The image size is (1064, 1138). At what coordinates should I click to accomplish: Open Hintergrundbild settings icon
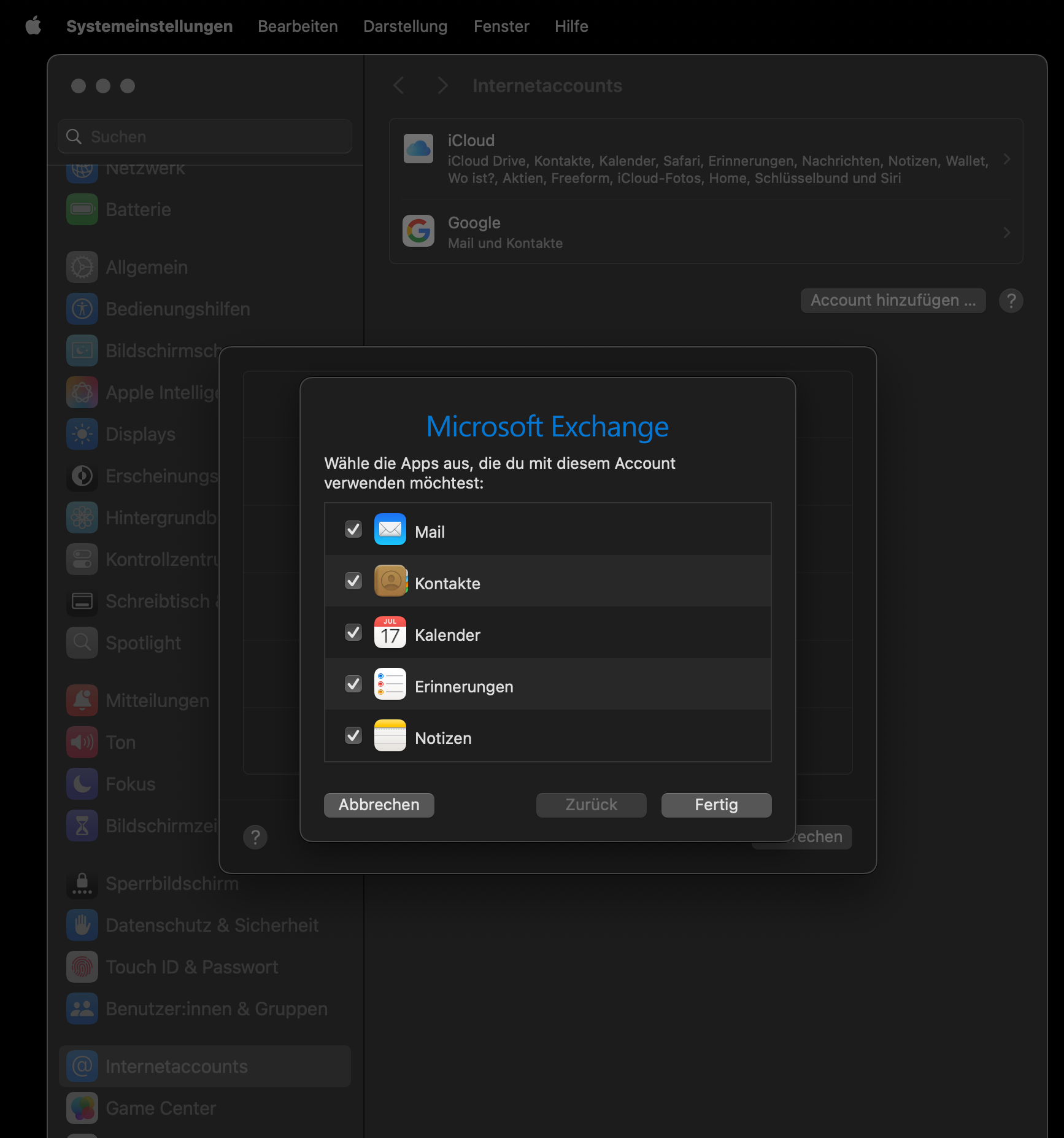pyautogui.click(x=82, y=517)
